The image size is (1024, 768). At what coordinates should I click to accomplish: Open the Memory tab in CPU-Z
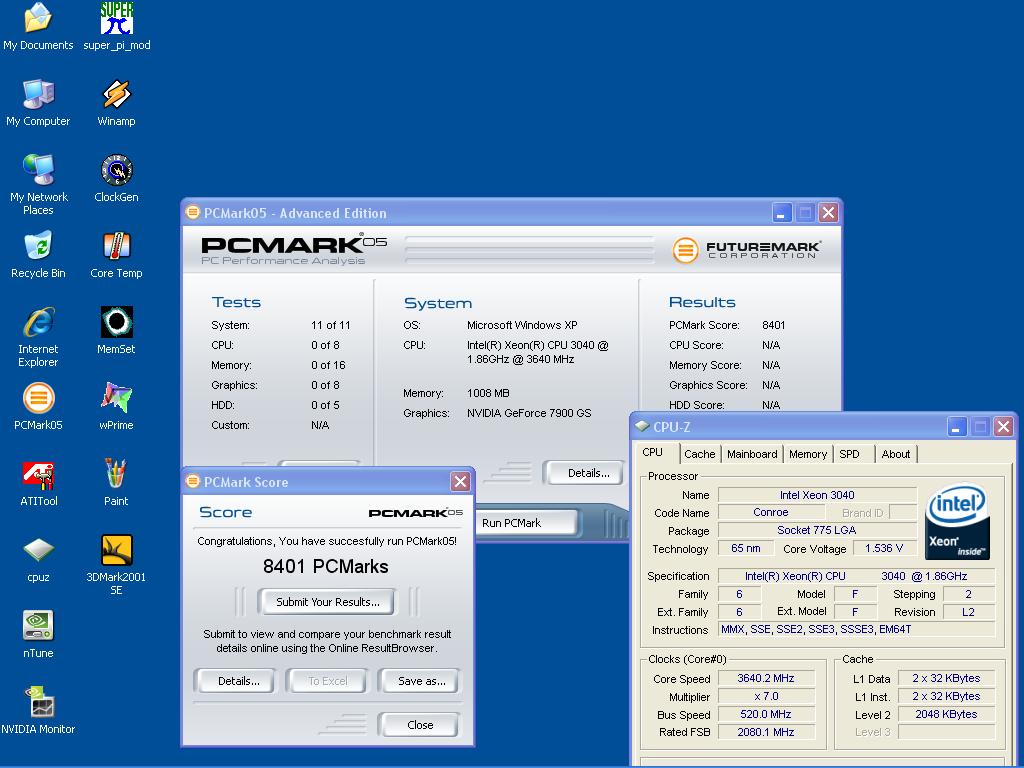(x=808, y=454)
